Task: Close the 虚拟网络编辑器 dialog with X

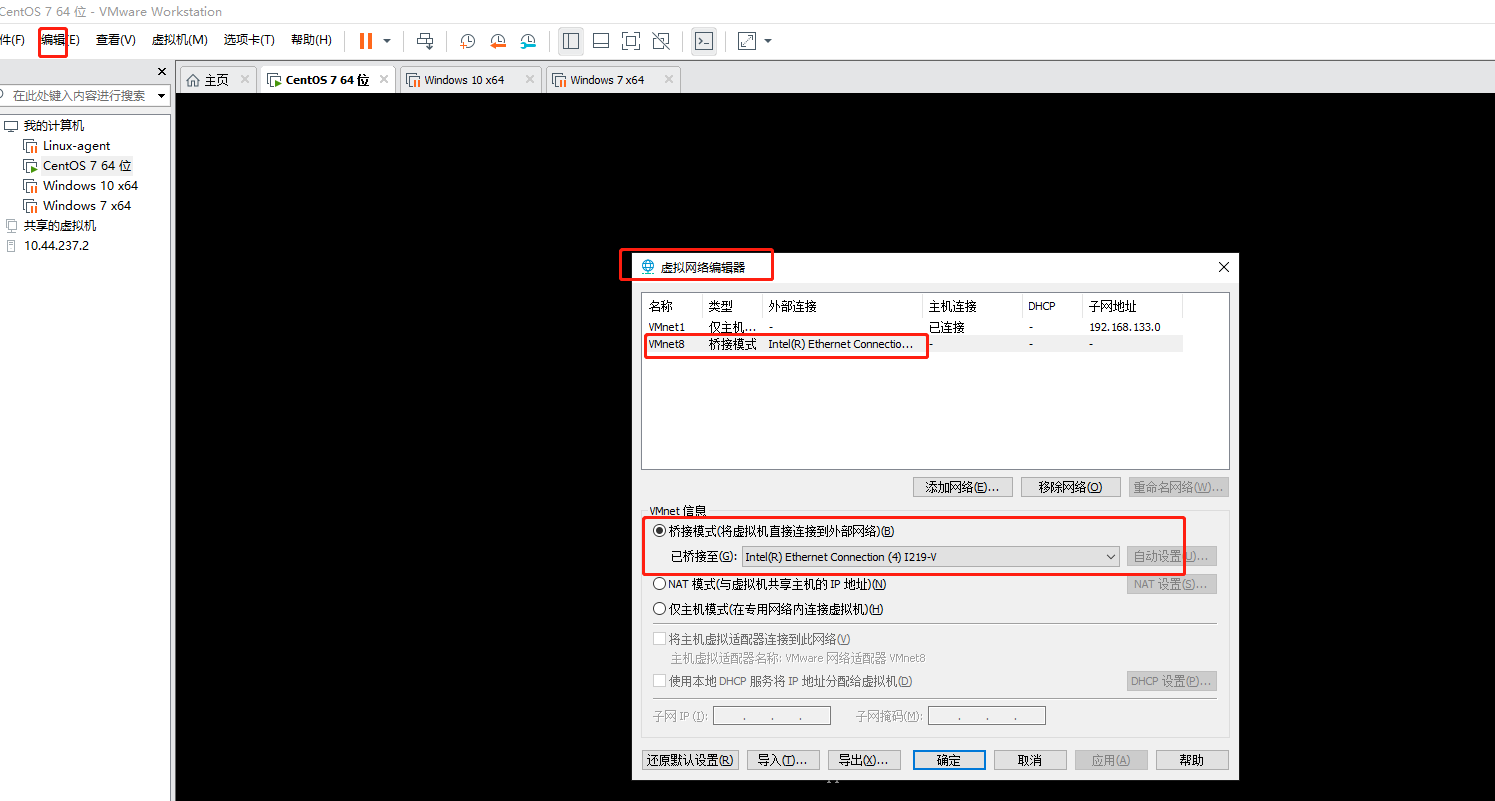Action: (1224, 267)
